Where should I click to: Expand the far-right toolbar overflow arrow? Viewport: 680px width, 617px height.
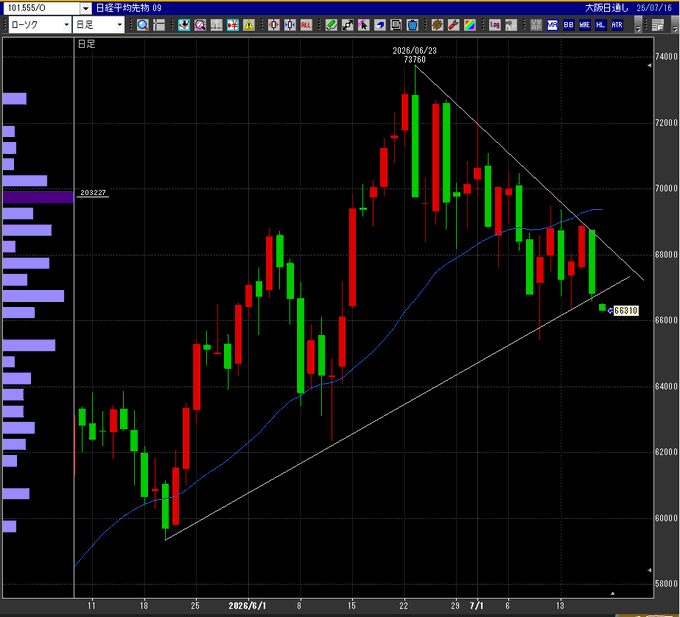pyautogui.click(x=675, y=25)
